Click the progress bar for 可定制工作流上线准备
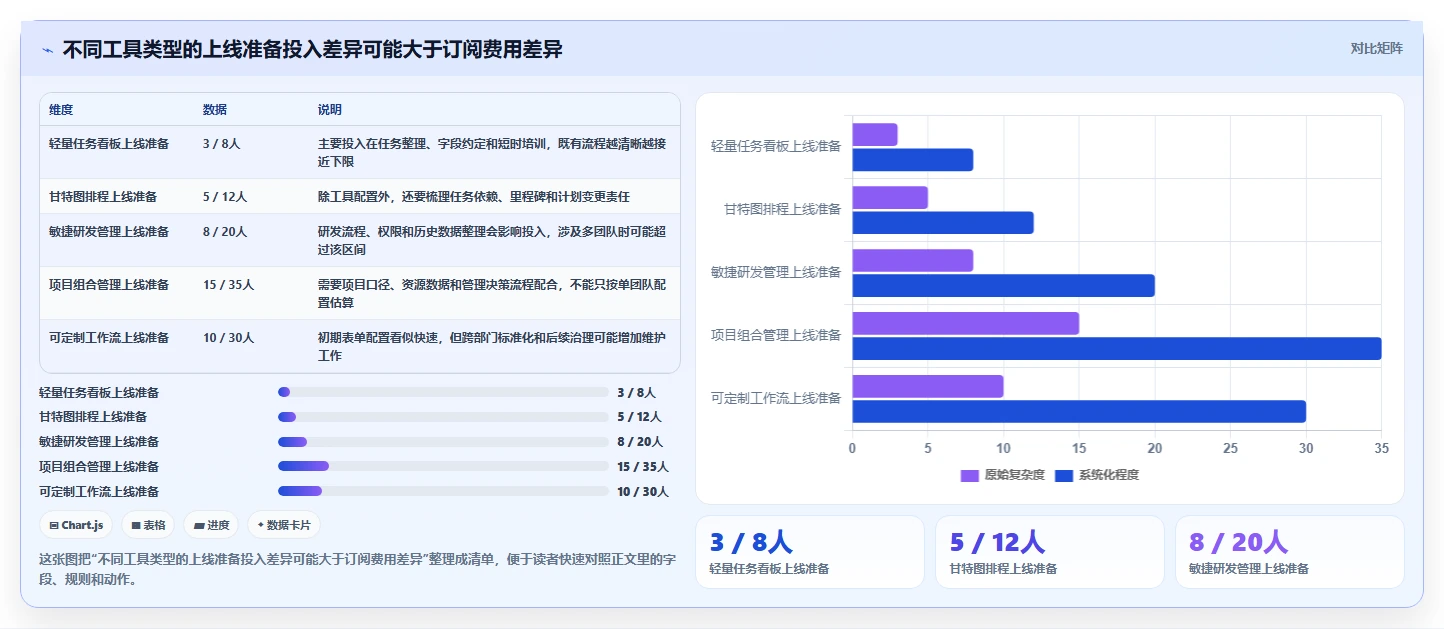 click(x=443, y=491)
